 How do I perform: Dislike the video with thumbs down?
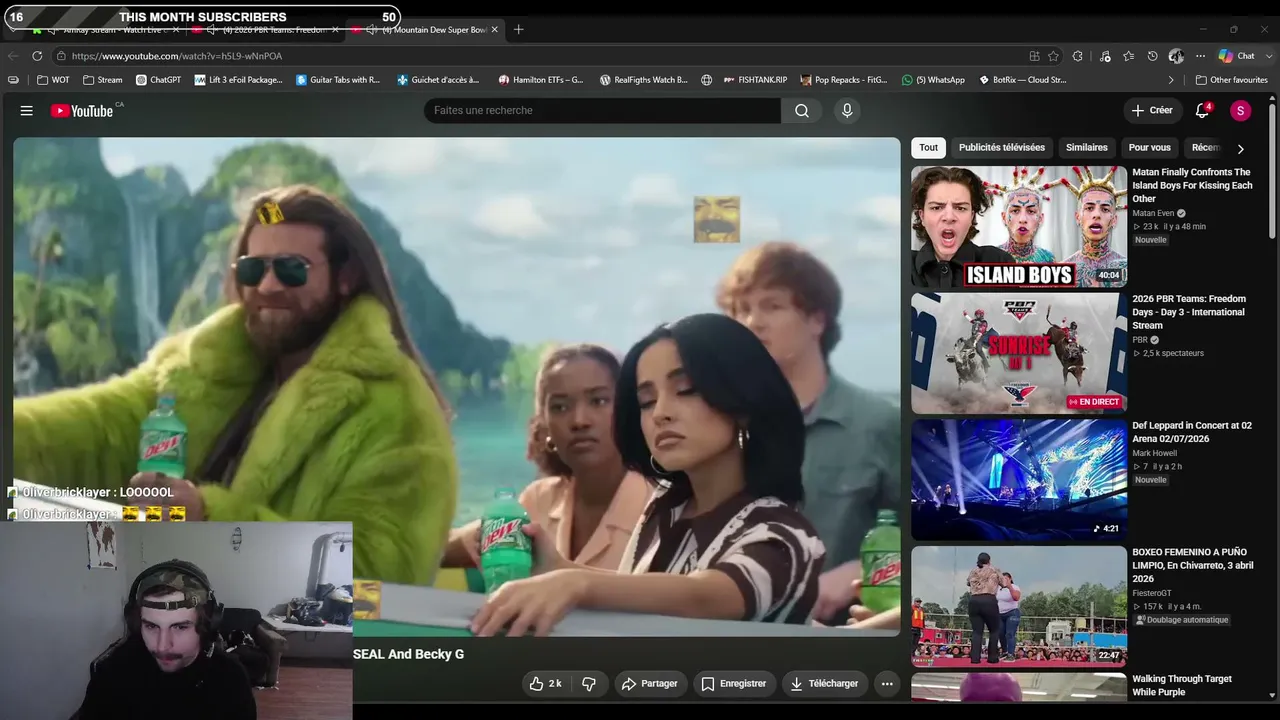tap(589, 684)
